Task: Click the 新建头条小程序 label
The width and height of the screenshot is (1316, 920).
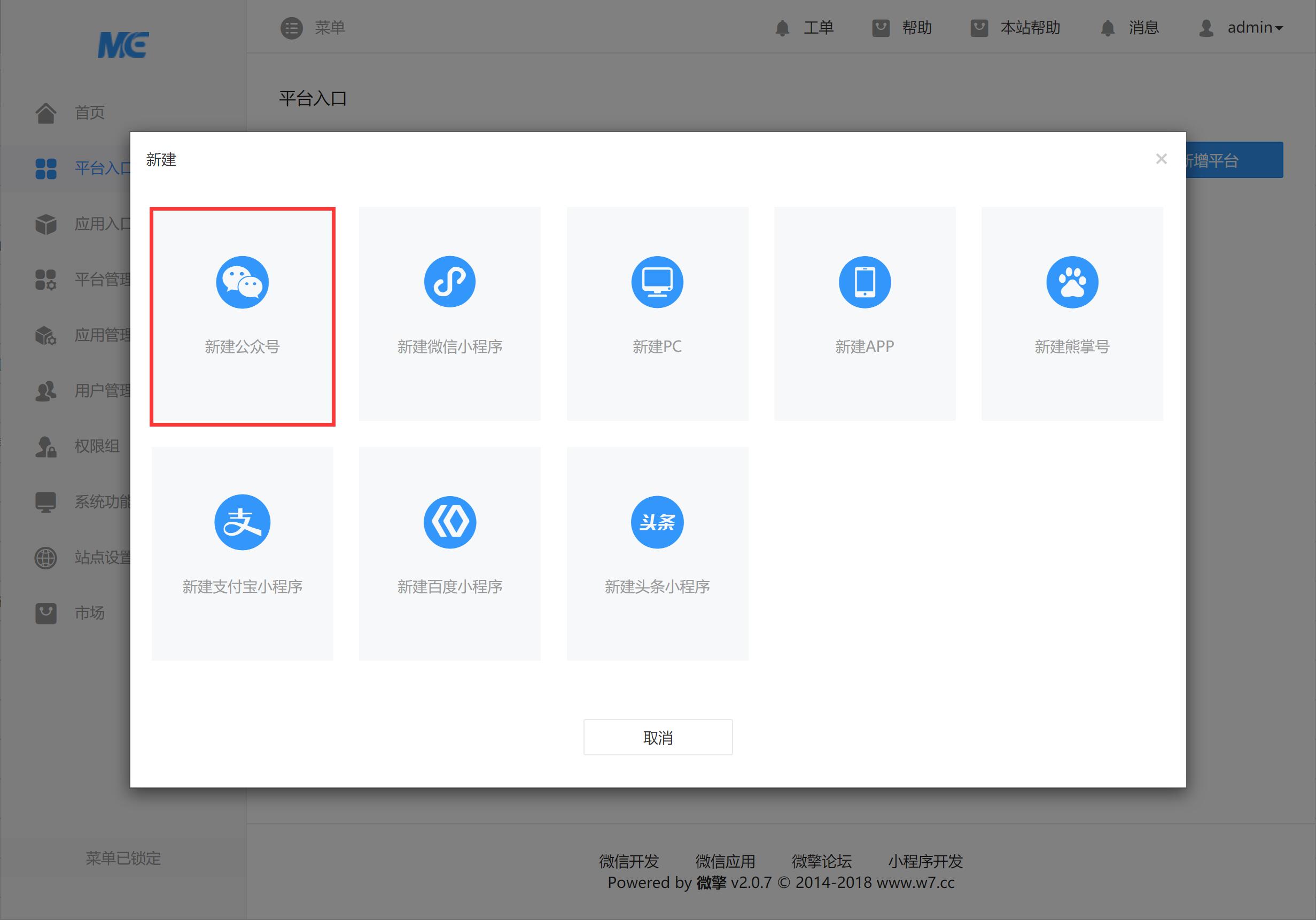Action: pos(657,586)
